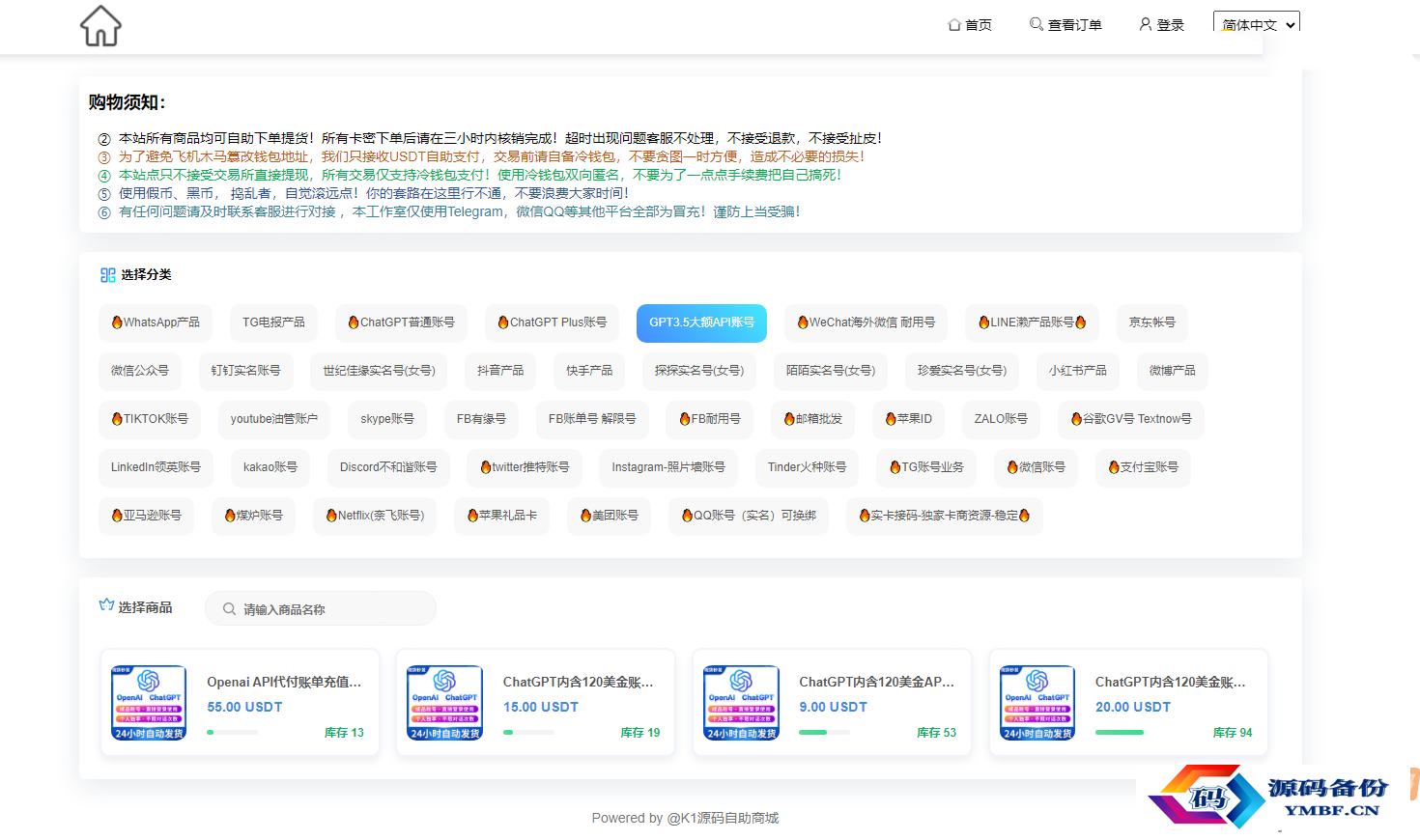Screen dimensions: 1420x840
Task: Filter by 煤炉账号 category
Action: (254, 516)
